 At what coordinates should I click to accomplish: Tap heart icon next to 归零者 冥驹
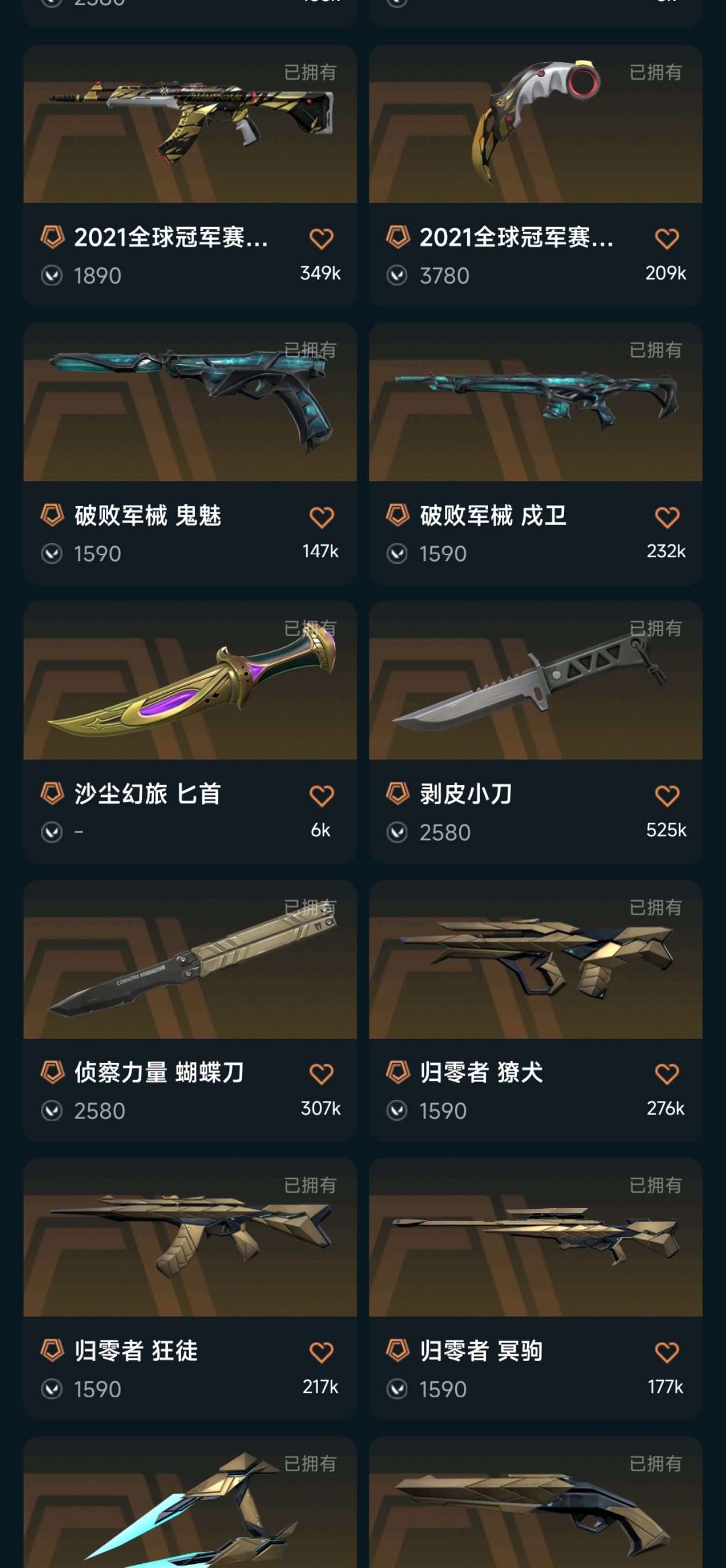(x=667, y=1352)
